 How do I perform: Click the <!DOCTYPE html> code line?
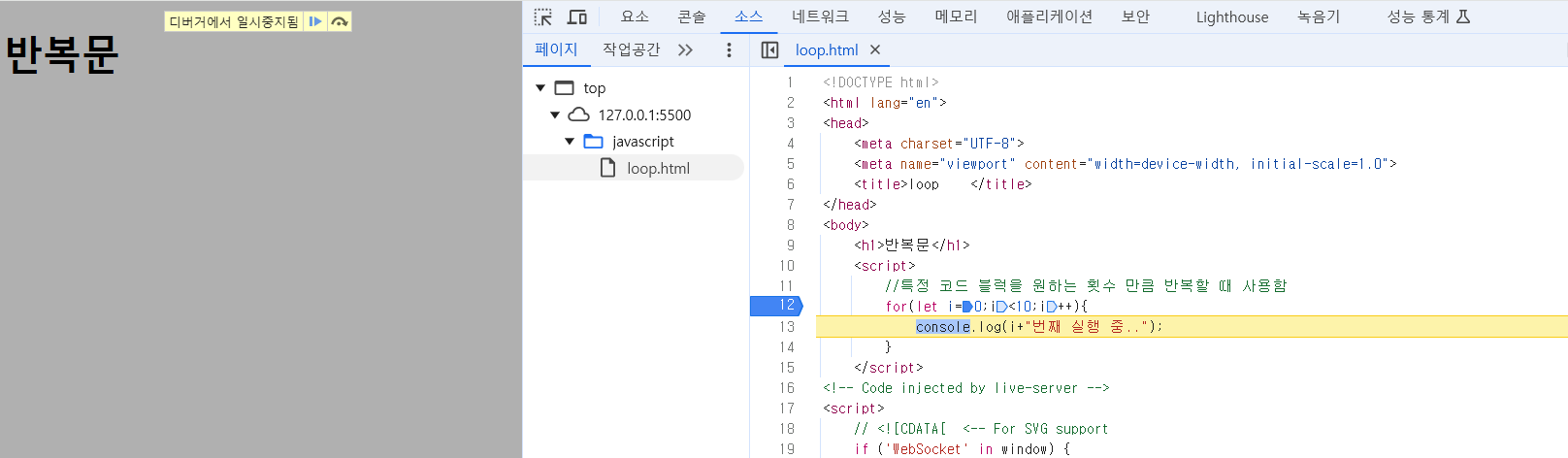tap(881, 82)
